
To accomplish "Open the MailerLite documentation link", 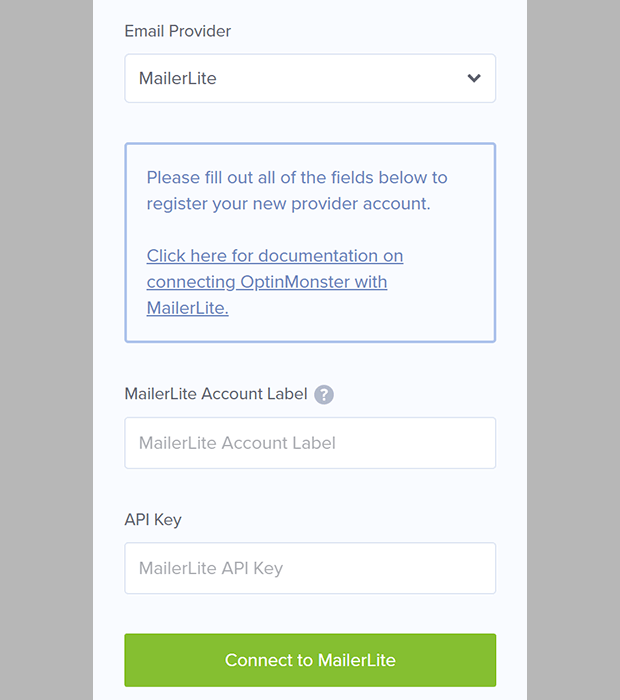I will [x=275, y=282].
